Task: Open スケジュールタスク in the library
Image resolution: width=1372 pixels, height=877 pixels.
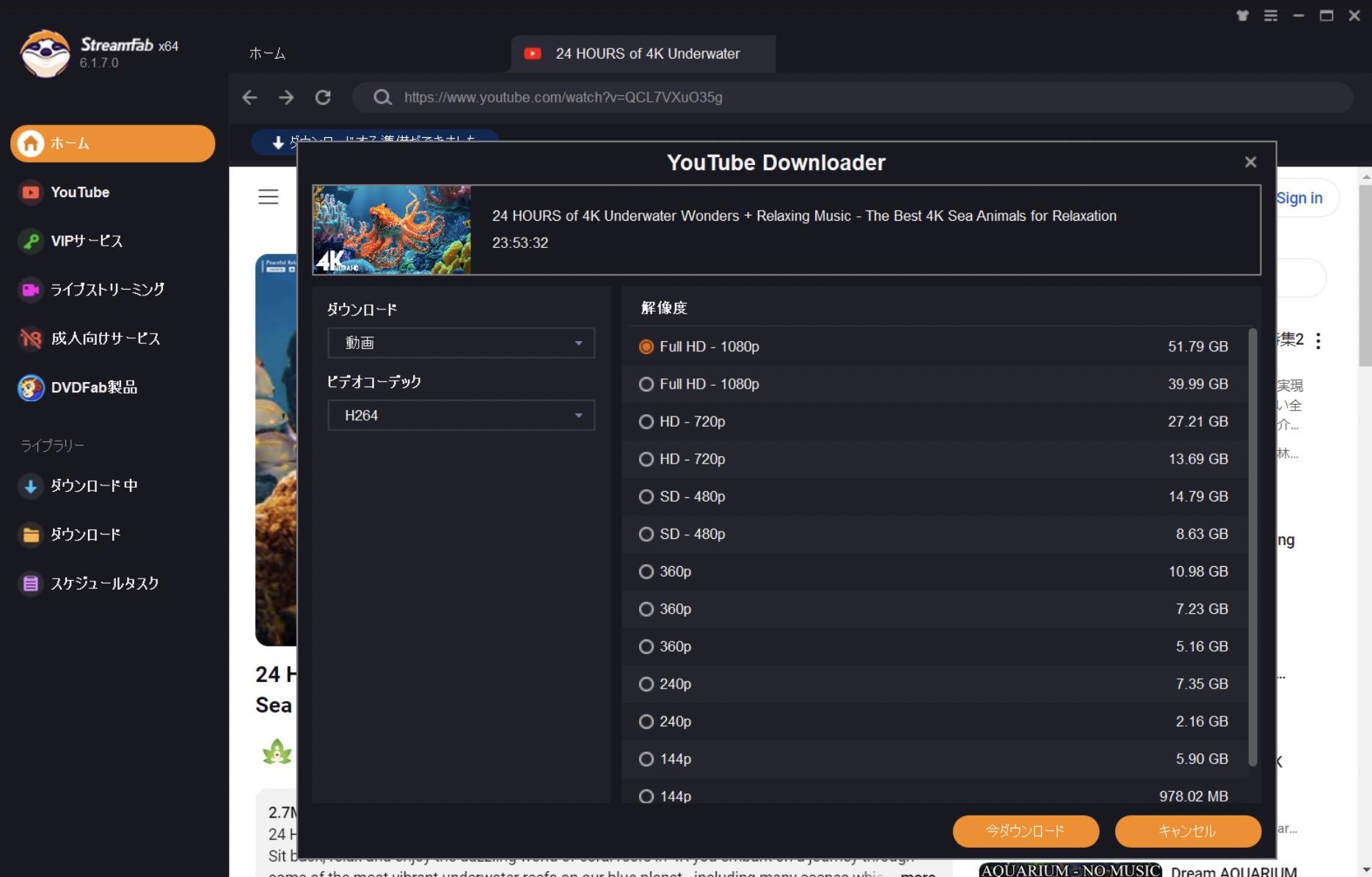Action: tap(89, 583)
